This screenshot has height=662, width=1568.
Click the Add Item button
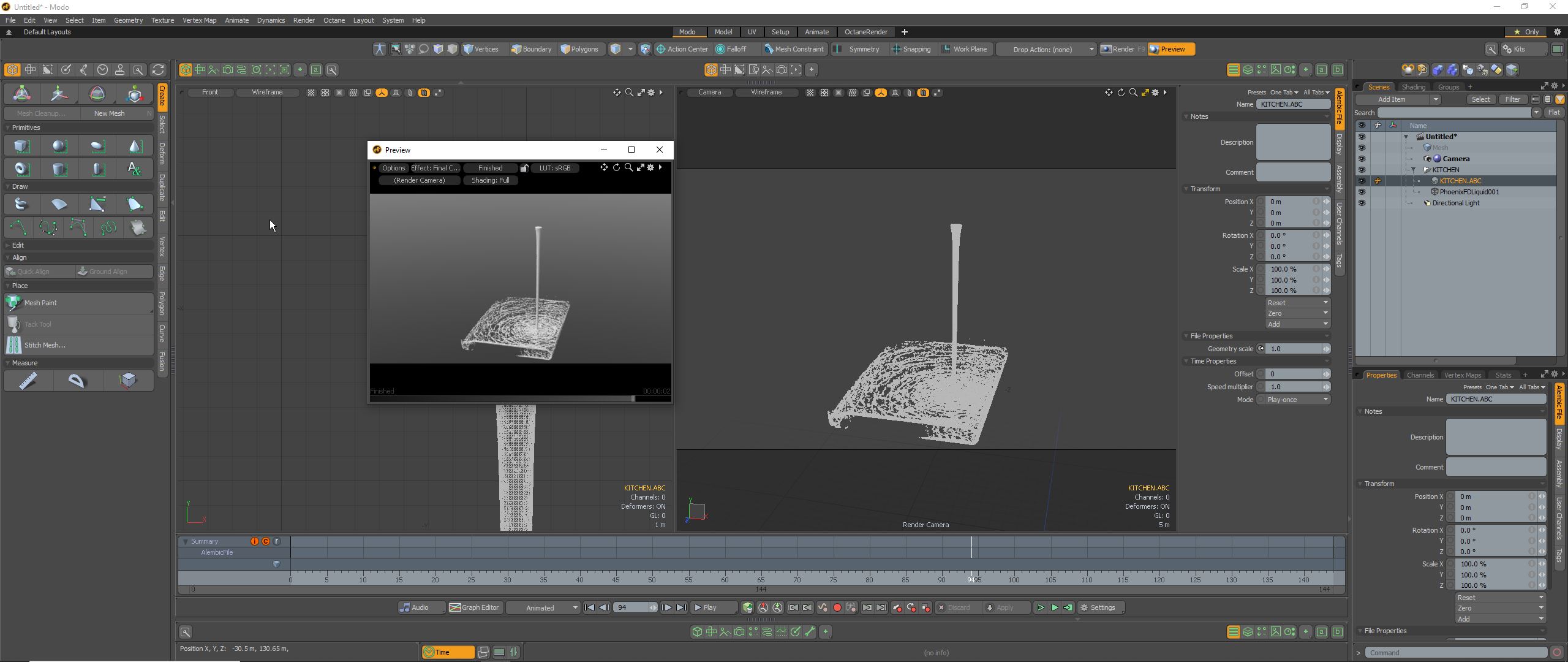click(x=1392, y=99)
